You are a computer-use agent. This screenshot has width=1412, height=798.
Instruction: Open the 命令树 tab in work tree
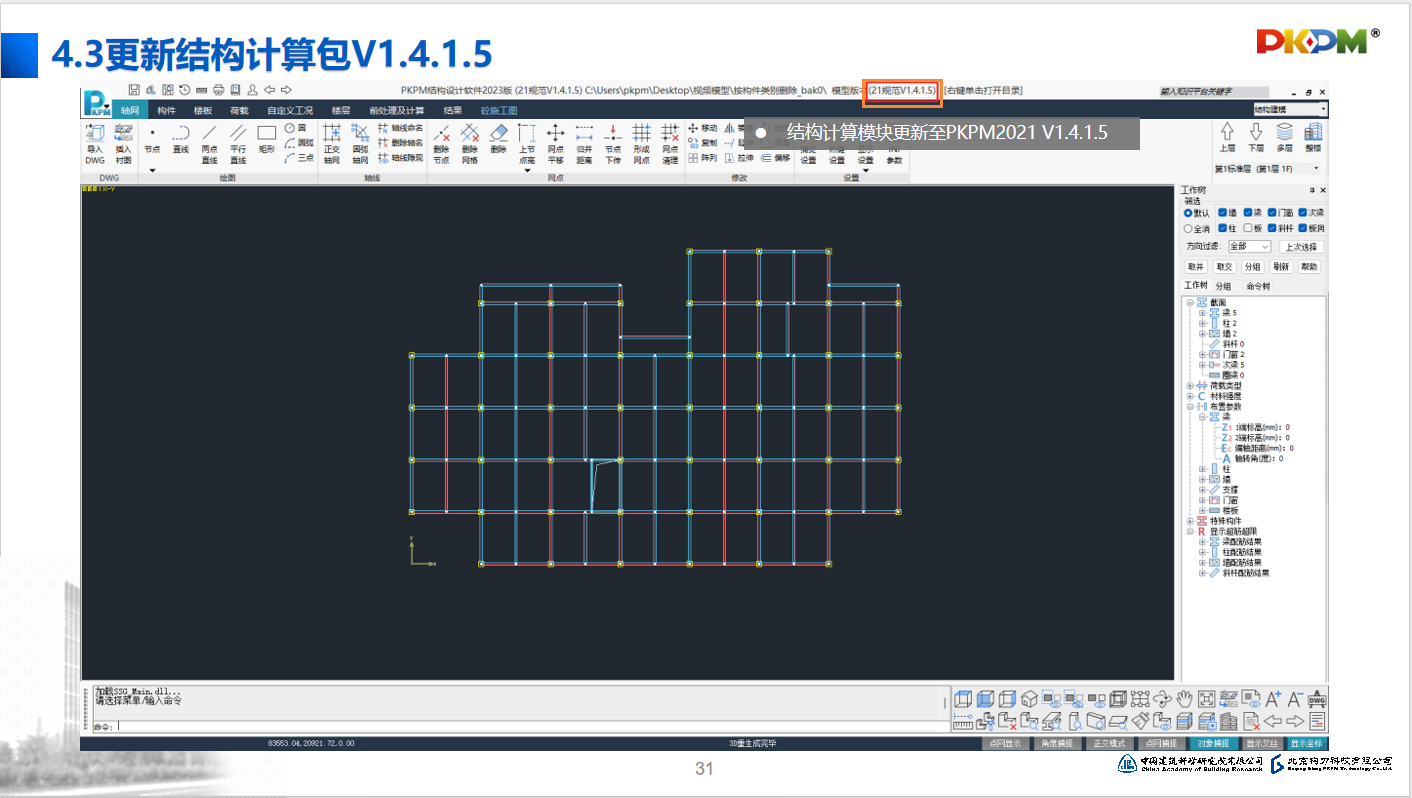pos(1258,286)
